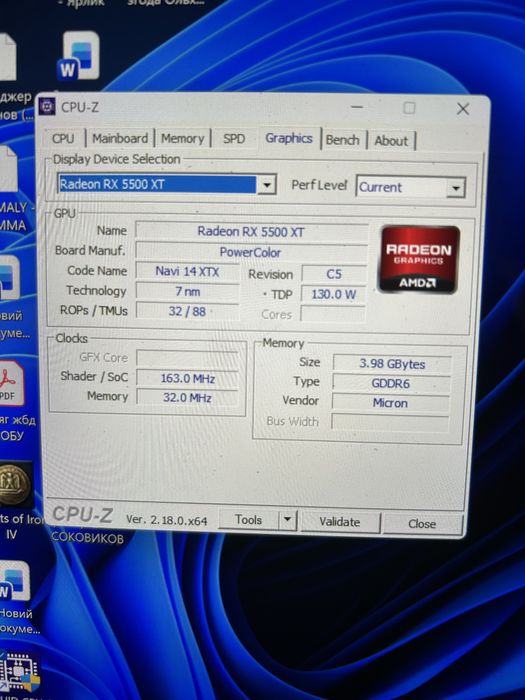
Task: Click the 32.0 MHz memory clock value
Action: coord(188,397)
